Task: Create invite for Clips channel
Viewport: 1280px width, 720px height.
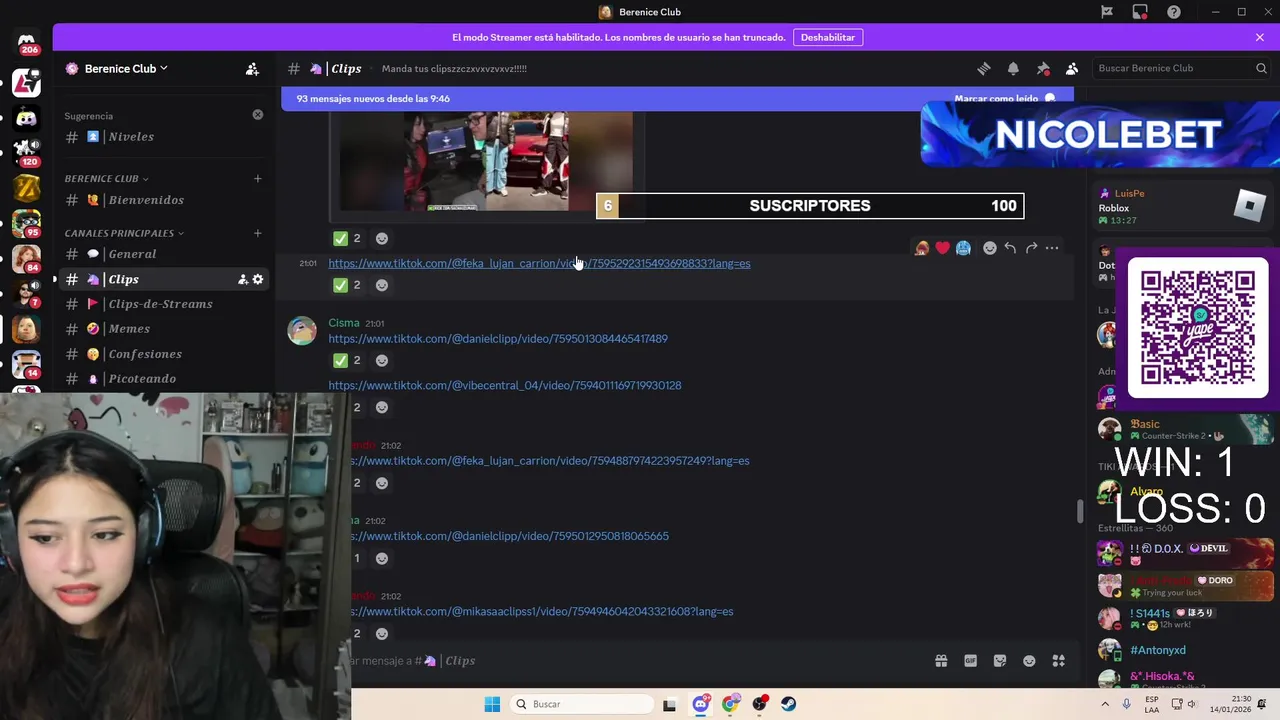Action: [242, 279]
